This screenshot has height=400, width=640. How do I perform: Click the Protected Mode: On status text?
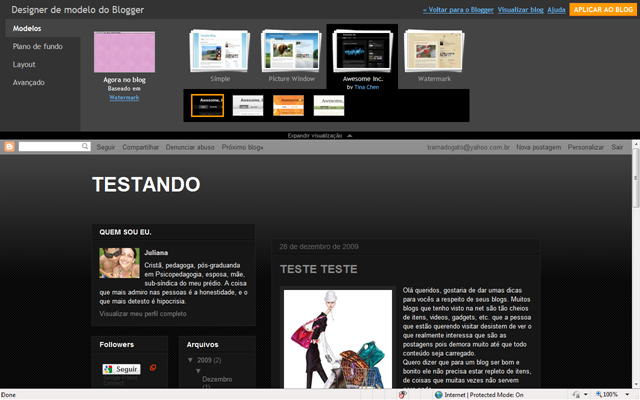[x=496, y=395]
